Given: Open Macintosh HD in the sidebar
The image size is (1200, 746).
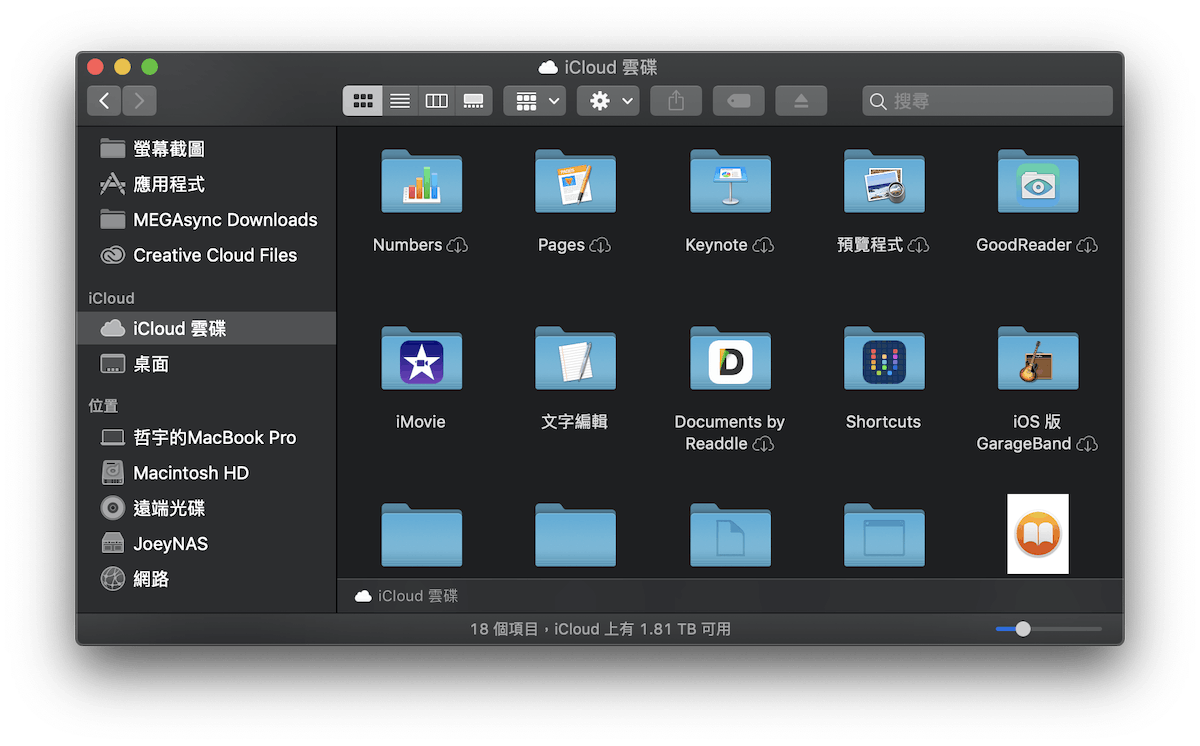Looking at the screenshot, I should (x=206, y=473).
